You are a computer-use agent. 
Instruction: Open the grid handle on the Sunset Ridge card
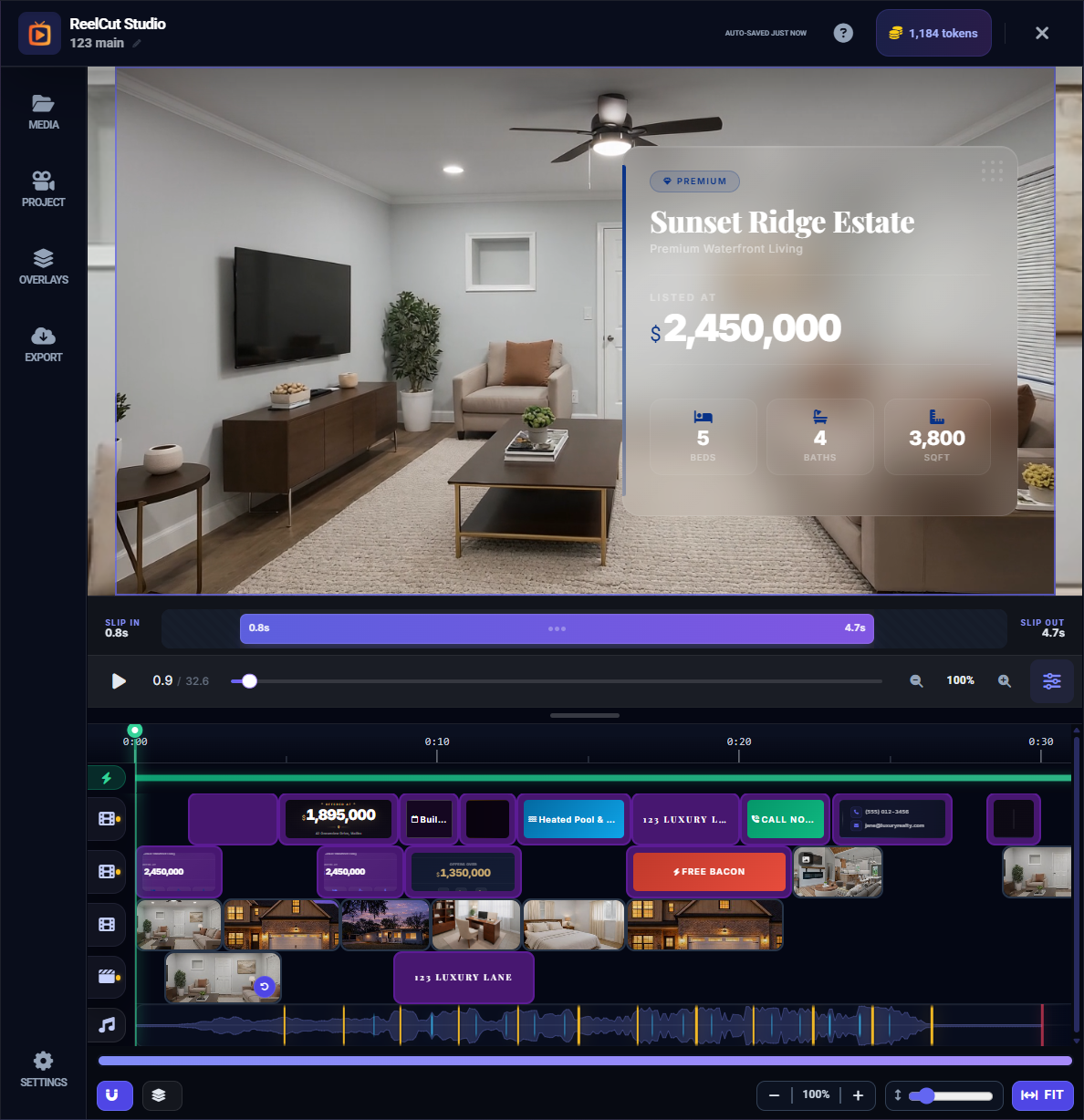point(993,171)
